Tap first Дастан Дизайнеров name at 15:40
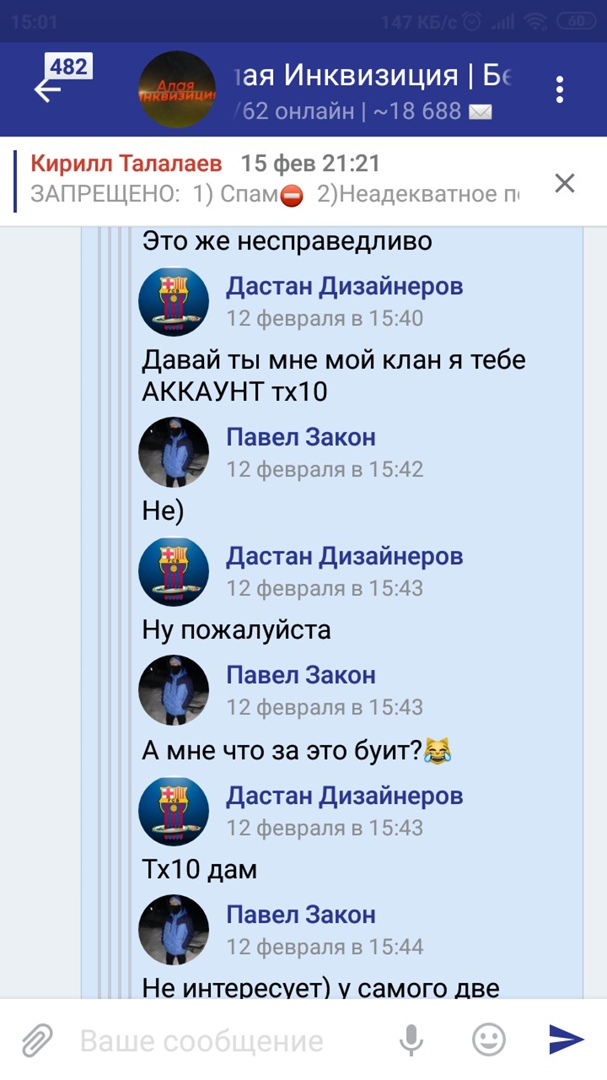 click(344, 286)
